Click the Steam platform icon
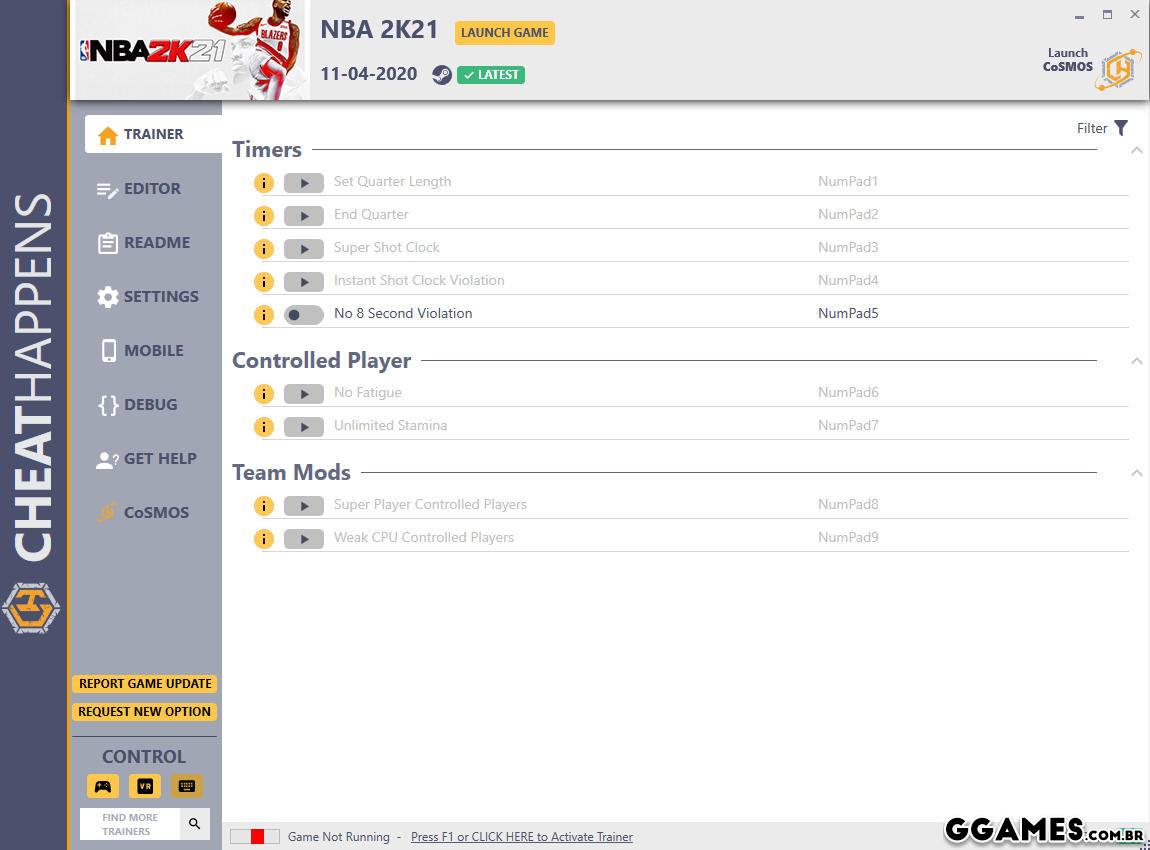Image resolution: width=1150 pixels, height=850 pixels. coord(441,75)
